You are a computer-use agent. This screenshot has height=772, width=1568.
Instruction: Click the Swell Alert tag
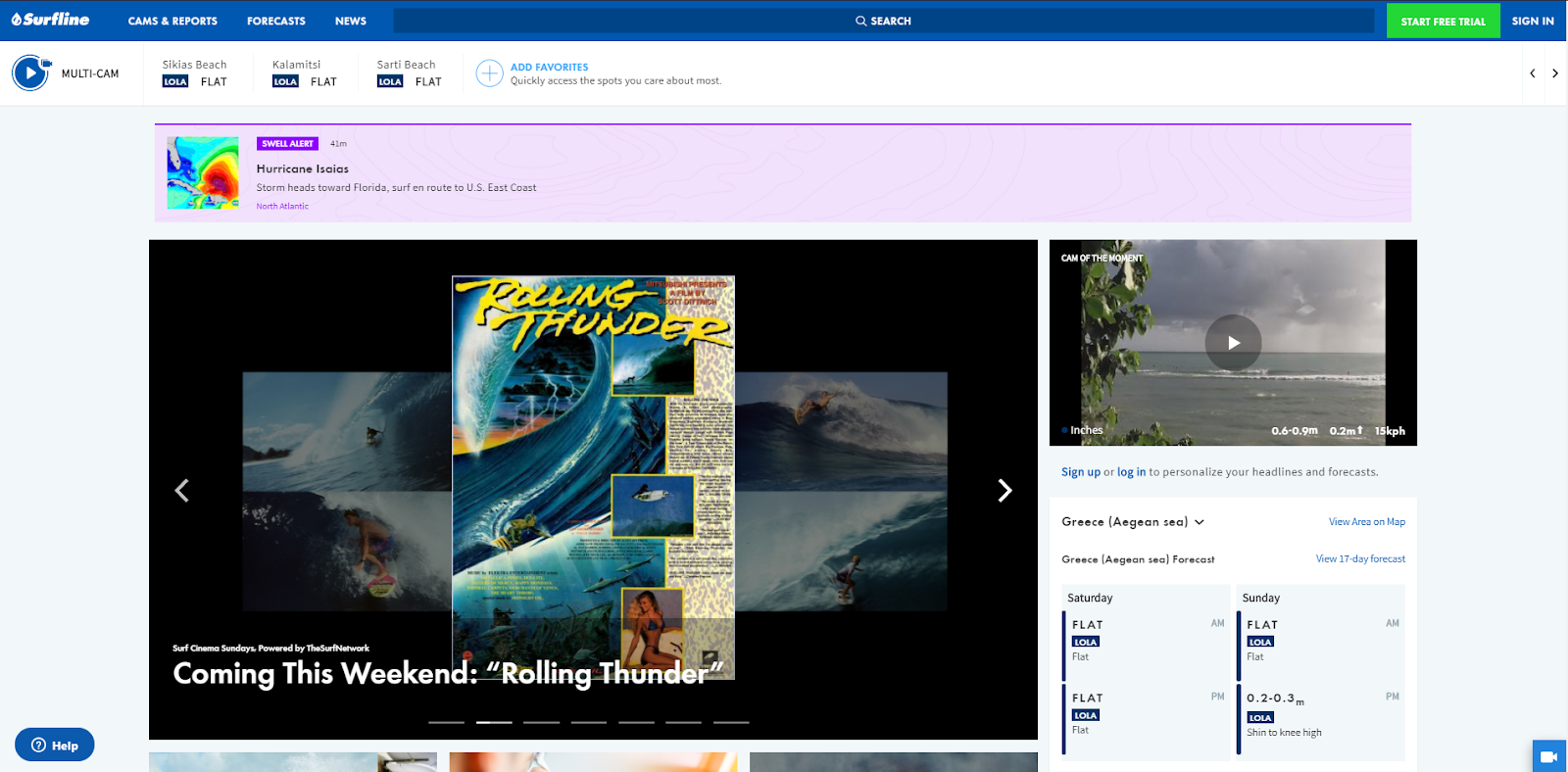click(287, 144)
